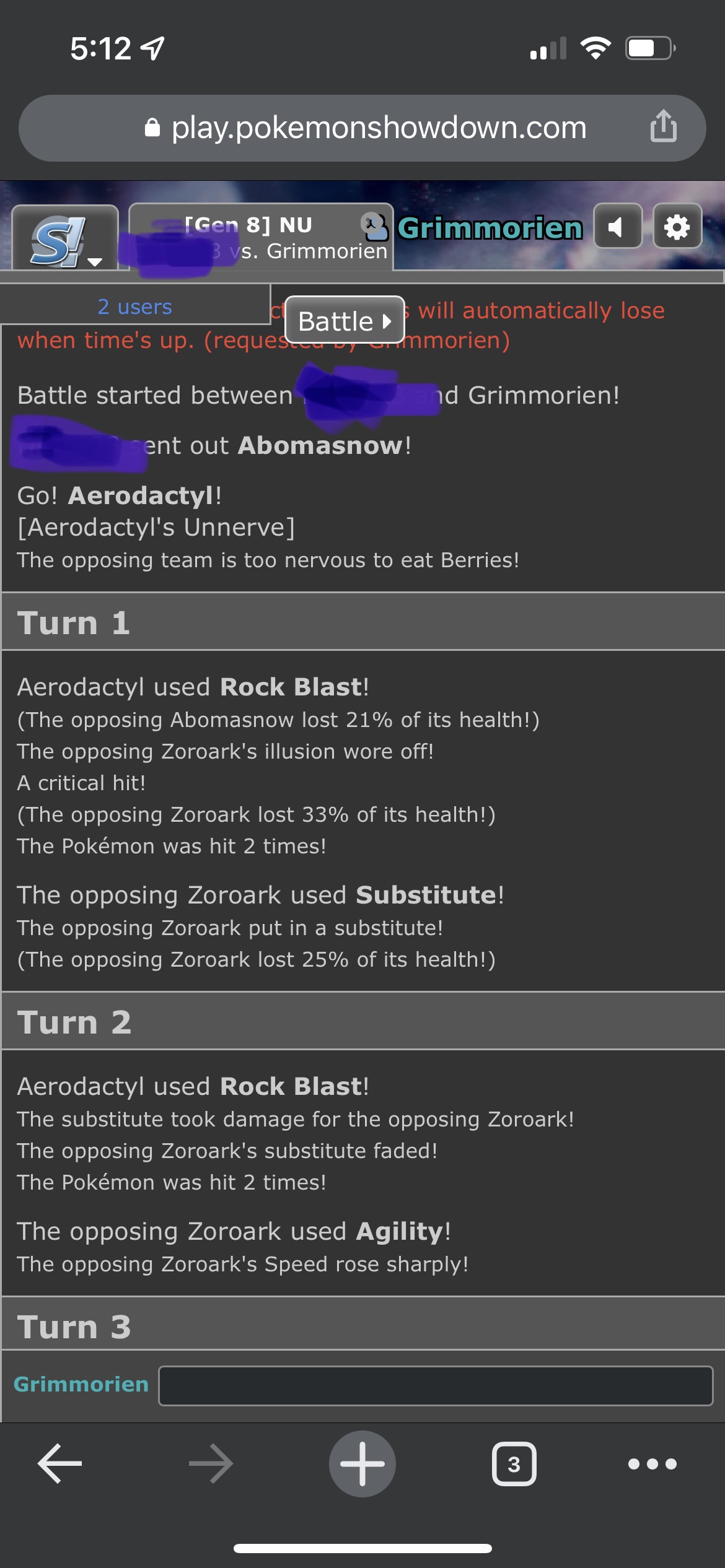Tap the Turn 1 header bar
Viewport: 725px width, 1568px height.
click(362, 622)
